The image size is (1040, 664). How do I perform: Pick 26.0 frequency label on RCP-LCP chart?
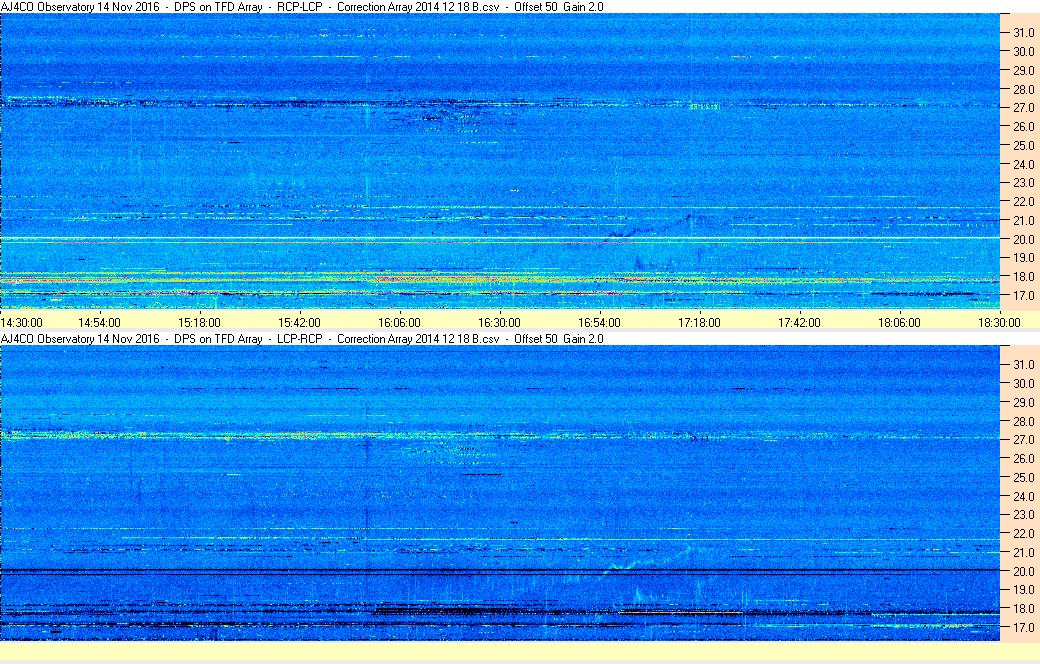[1023, 126]
